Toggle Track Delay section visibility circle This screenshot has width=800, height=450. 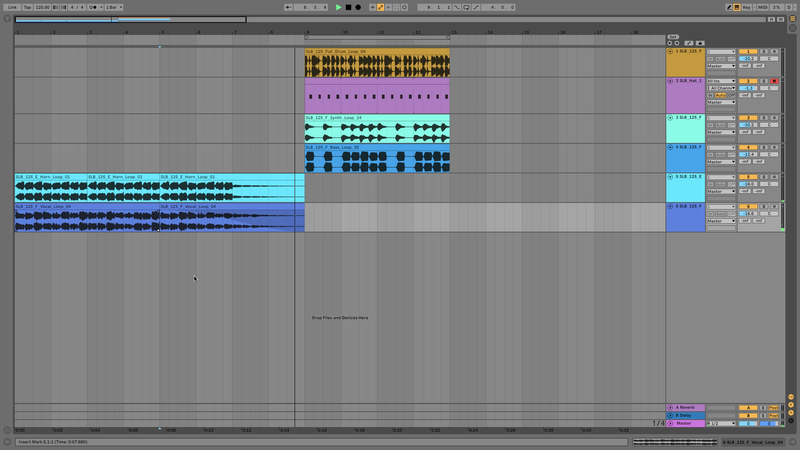pyautogui.click(x=791, y=421)
